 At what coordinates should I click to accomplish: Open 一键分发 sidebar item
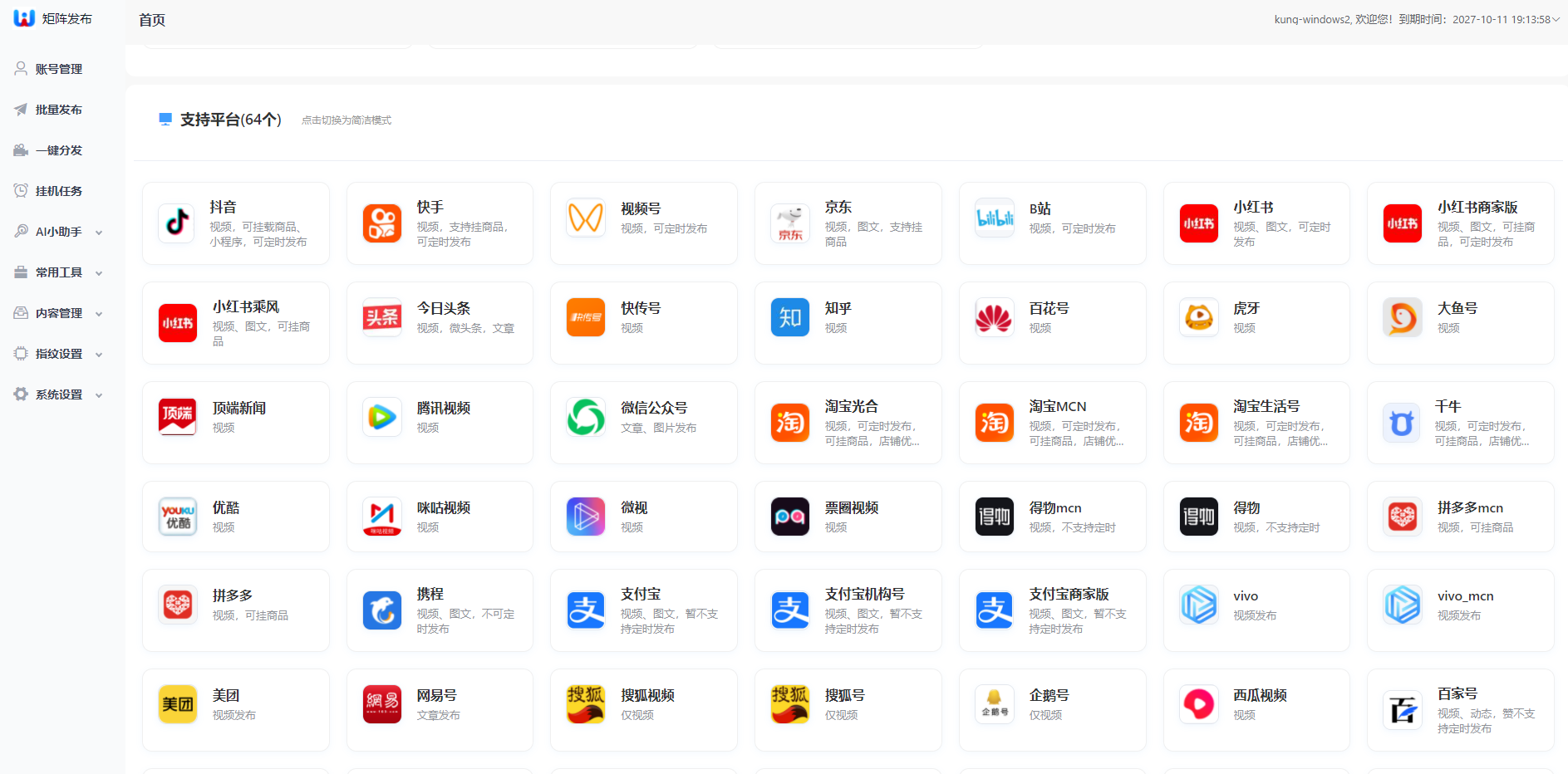pyautogui.click(x=58, y=150)
